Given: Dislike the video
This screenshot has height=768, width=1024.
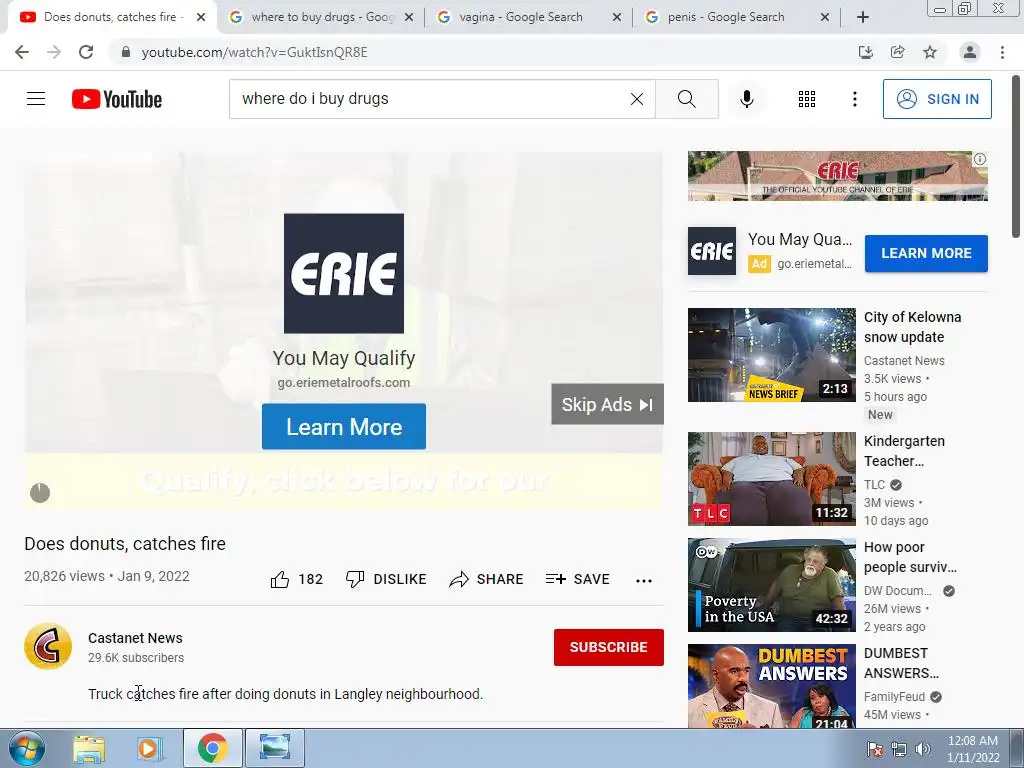Looking at the screenshot, I should point(386,579).
